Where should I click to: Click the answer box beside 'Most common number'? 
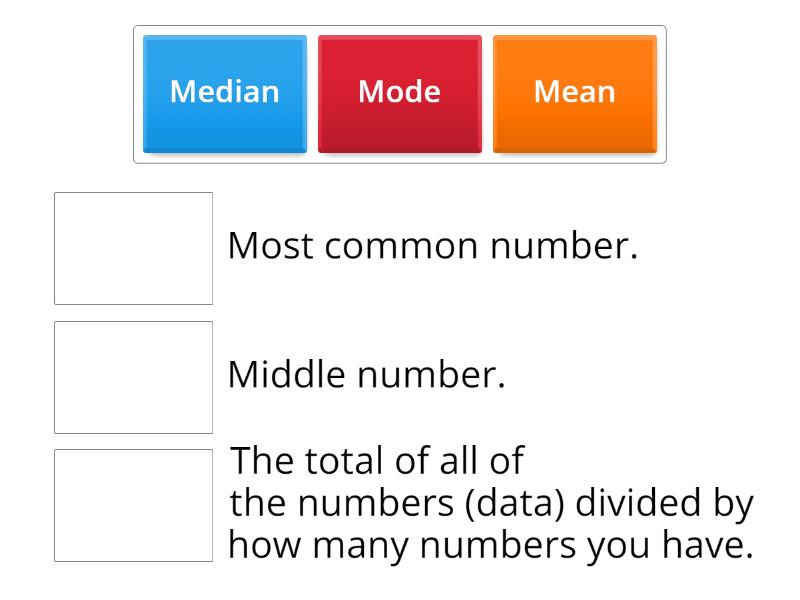click(x=134, y=245)
